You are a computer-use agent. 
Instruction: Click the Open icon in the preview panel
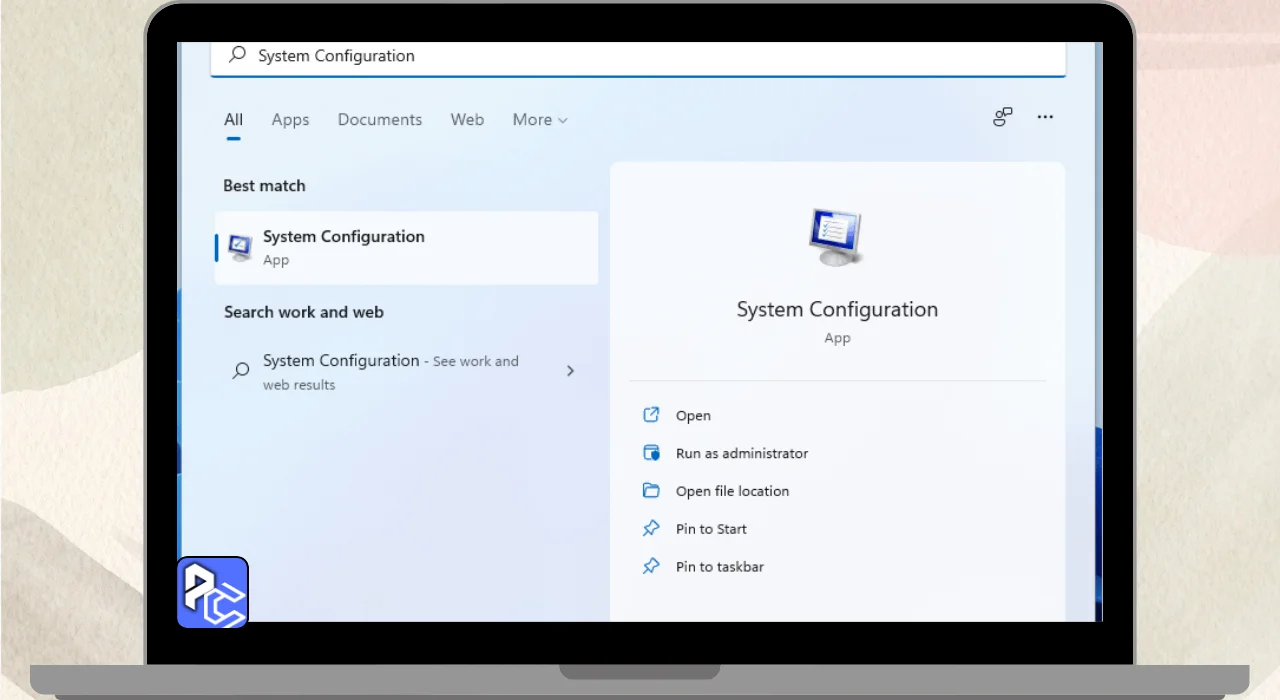tap(651, 415)
